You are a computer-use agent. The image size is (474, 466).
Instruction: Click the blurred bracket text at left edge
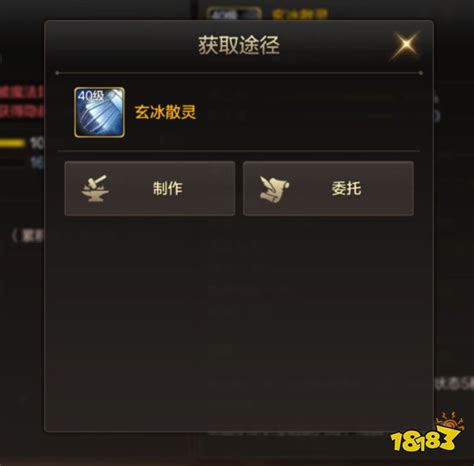[x=28, y=236]
